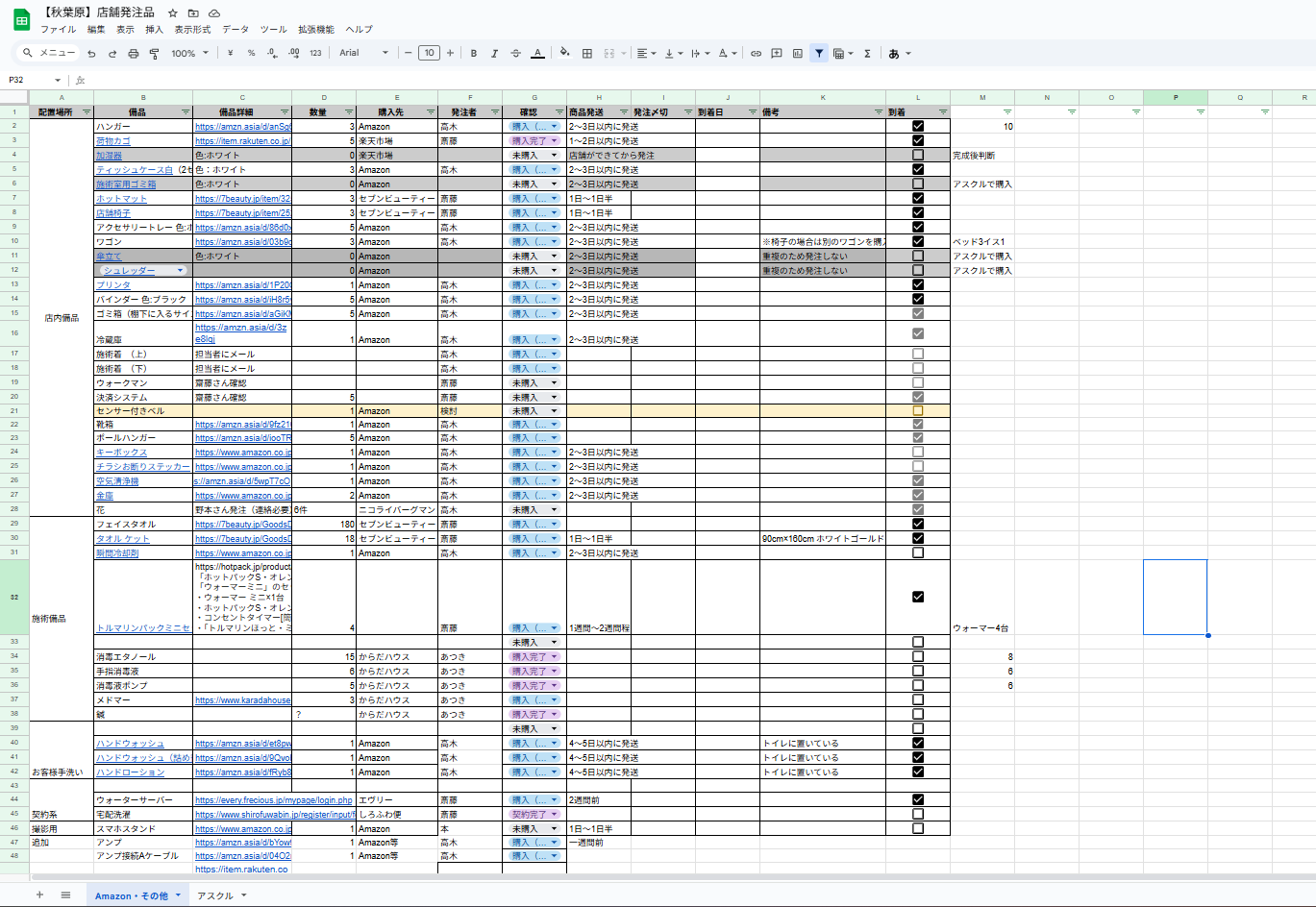This screenshot has height=907, width=1316.
Task: Click the undo arrow
Action: [x=91, y=54]
